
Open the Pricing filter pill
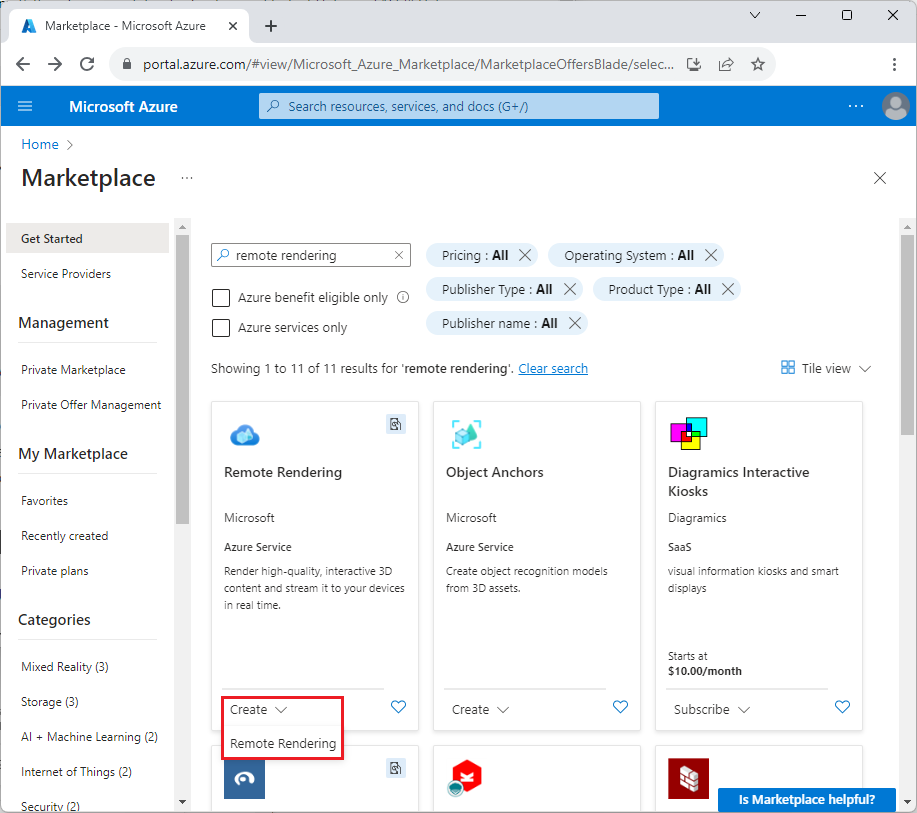coord(474,255)
